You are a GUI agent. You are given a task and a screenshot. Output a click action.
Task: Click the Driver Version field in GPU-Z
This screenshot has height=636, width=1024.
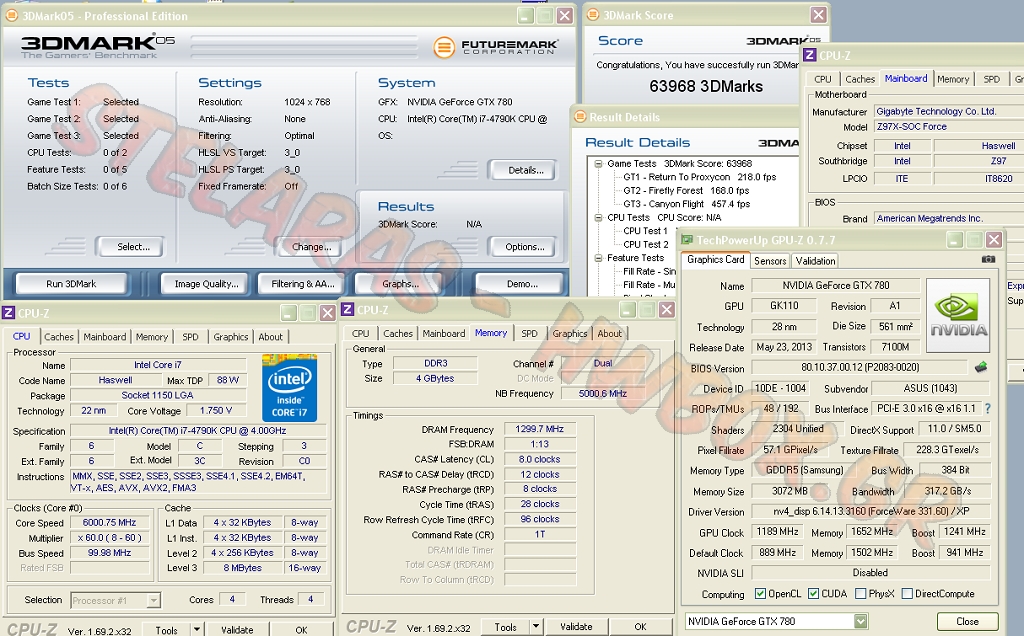click(x=870, y=511)
